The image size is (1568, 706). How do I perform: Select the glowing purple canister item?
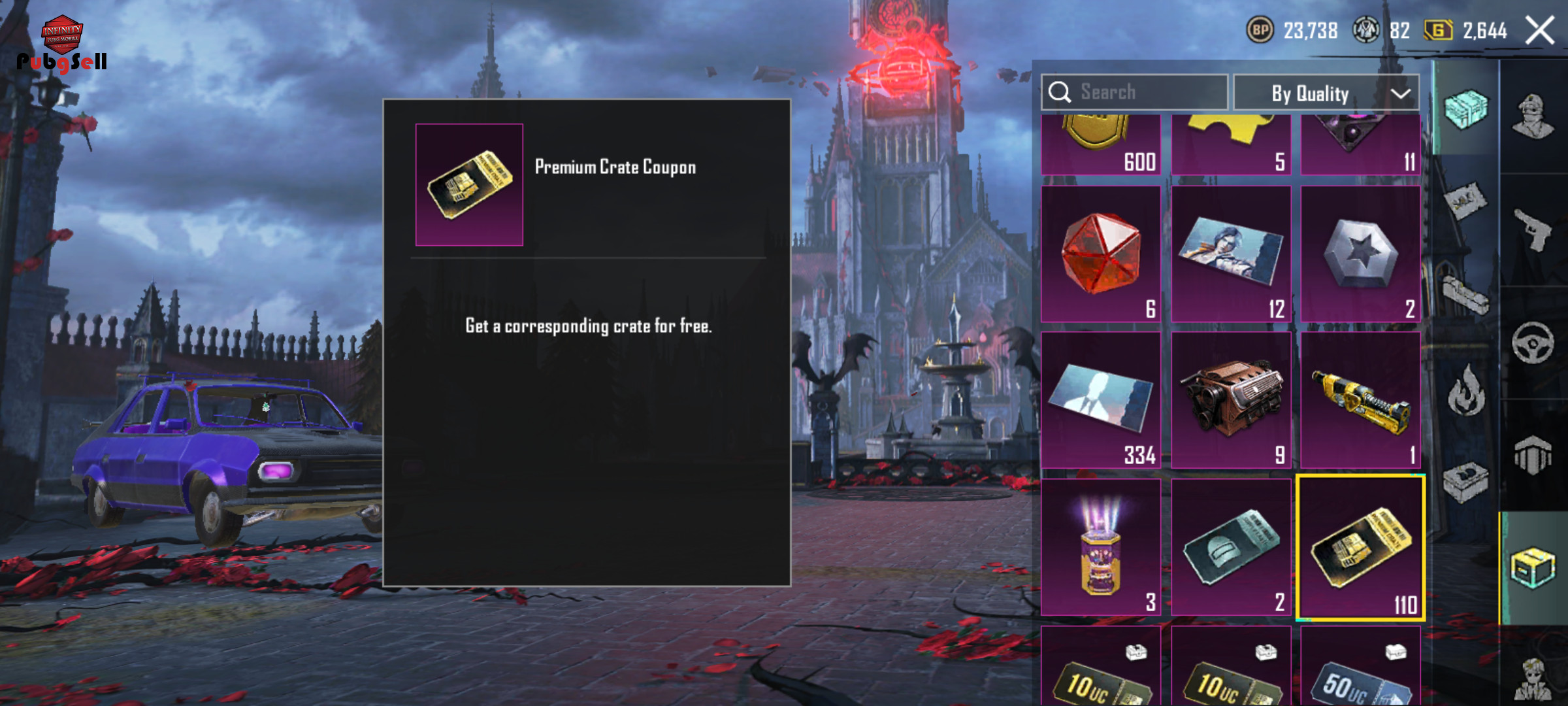coord(1101,547)
